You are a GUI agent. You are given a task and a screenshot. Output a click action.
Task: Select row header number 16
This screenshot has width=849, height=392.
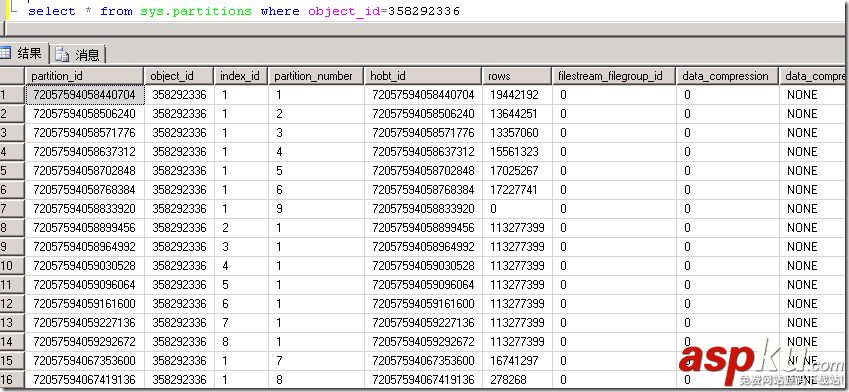(x=12, y=380)
